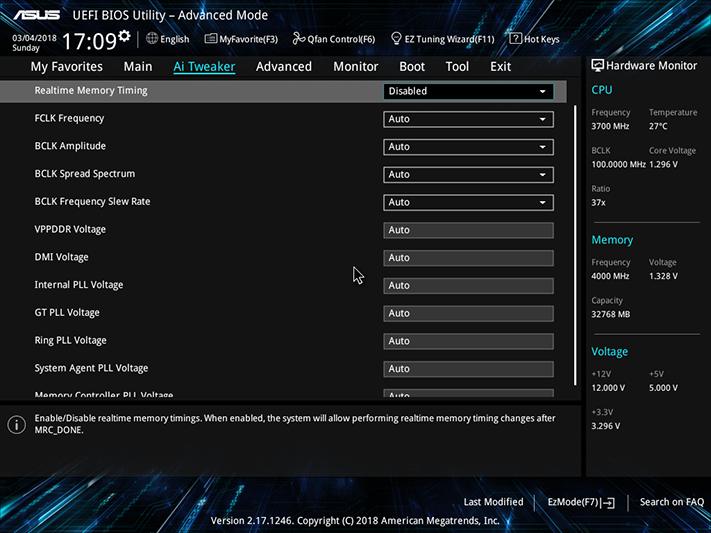Click the BCLK 100.0000 MHz value
The width and height of the screenshot is (711, 533).
click(x=618, y=164)
